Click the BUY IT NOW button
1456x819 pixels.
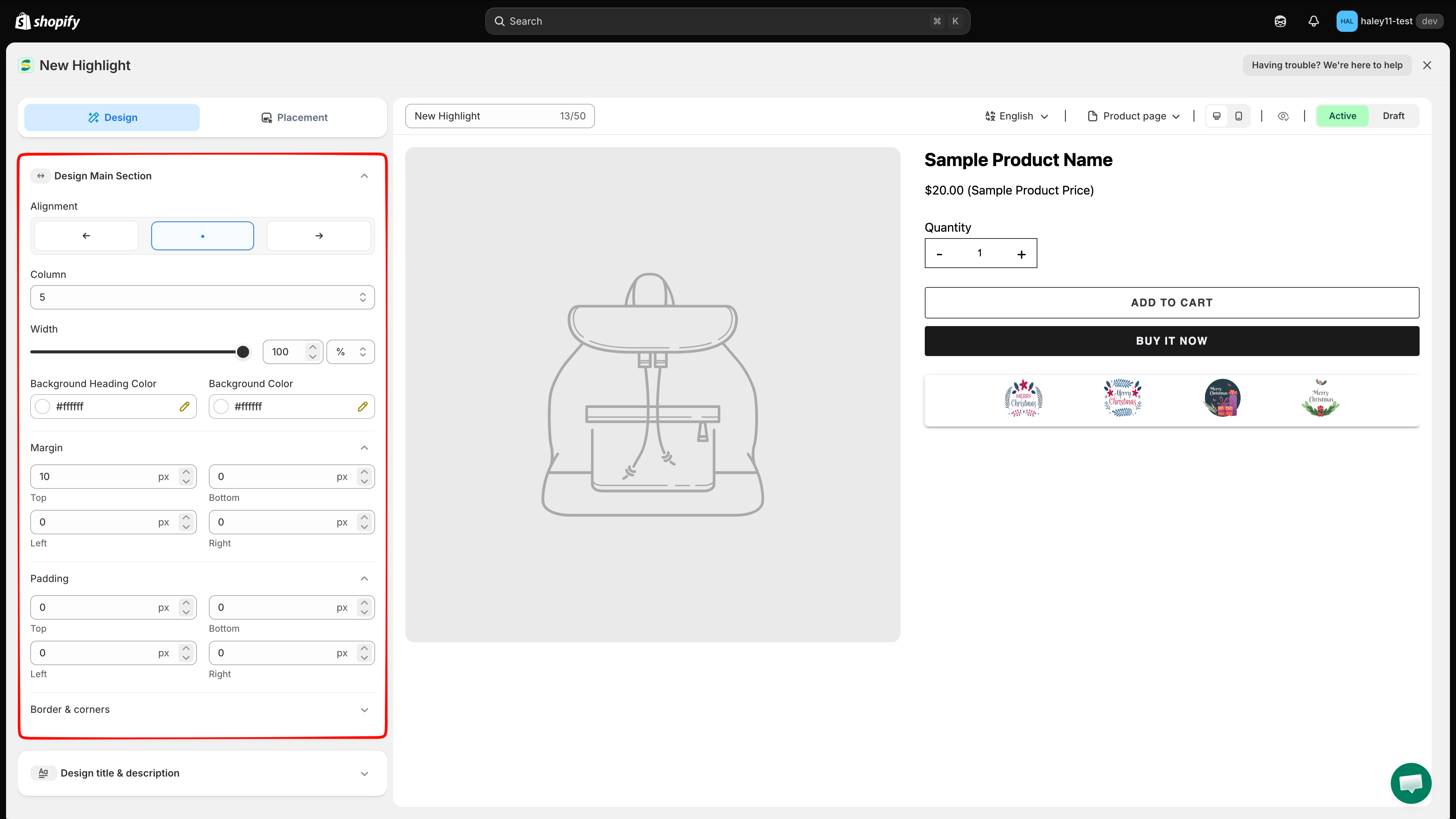(x=1172, y=341)
